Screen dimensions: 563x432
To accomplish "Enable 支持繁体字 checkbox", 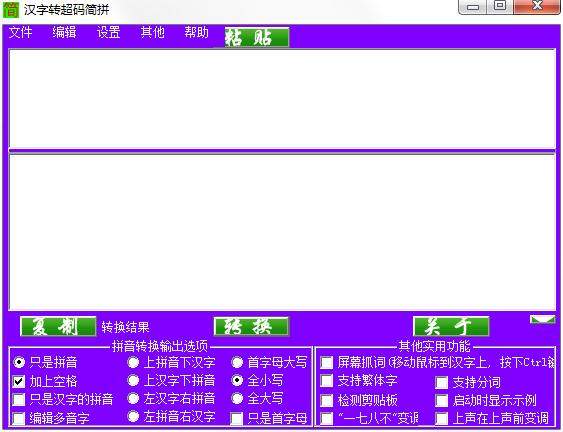I will click(x=326, y=381).
